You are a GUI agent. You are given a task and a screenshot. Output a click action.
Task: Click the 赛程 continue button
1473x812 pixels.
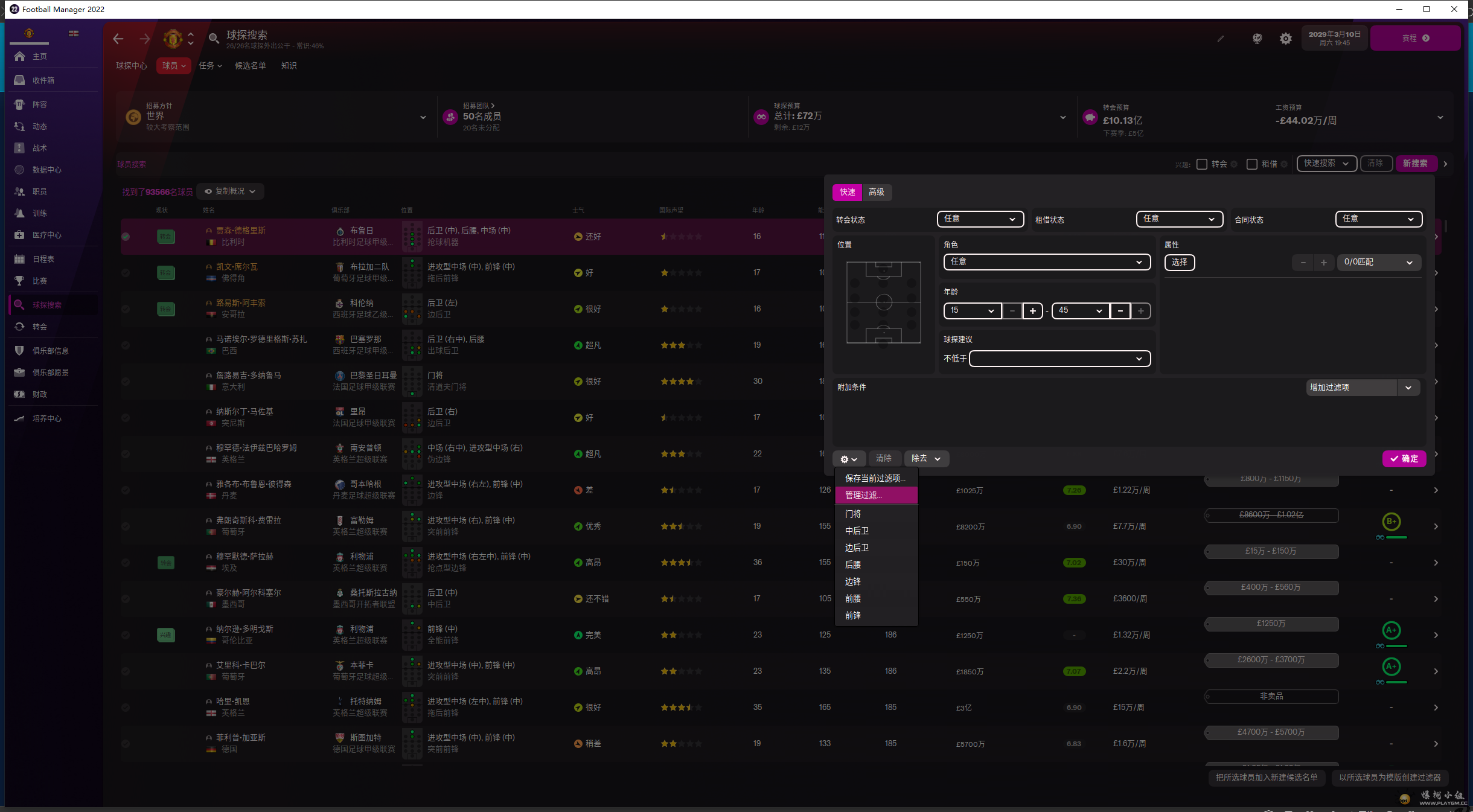pyautogui.click(x=1415, y=38)
